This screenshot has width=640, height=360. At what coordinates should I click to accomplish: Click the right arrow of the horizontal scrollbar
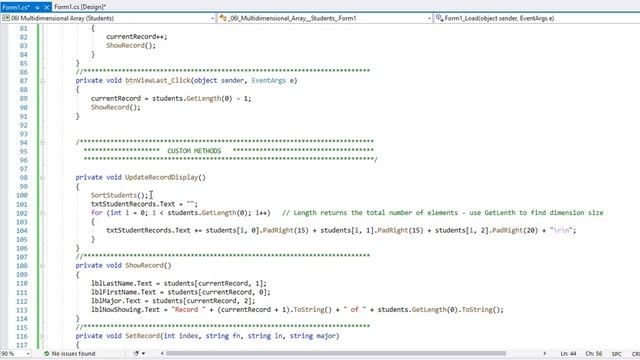[544, 353]
